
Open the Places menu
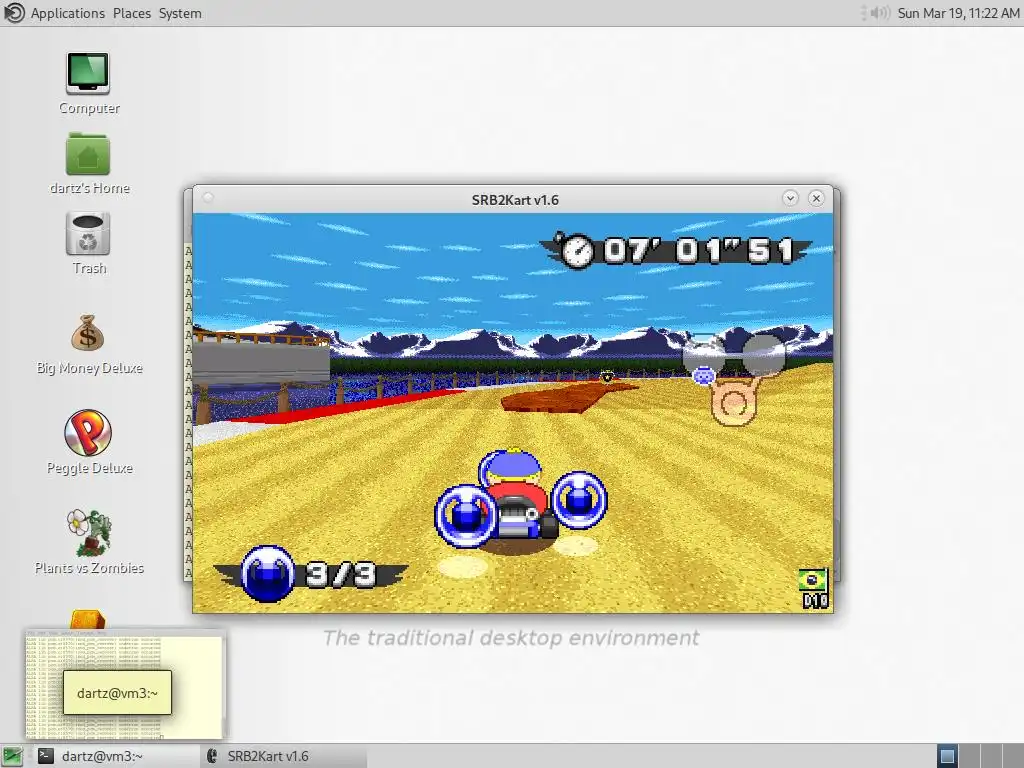click(x=131, y=13)
